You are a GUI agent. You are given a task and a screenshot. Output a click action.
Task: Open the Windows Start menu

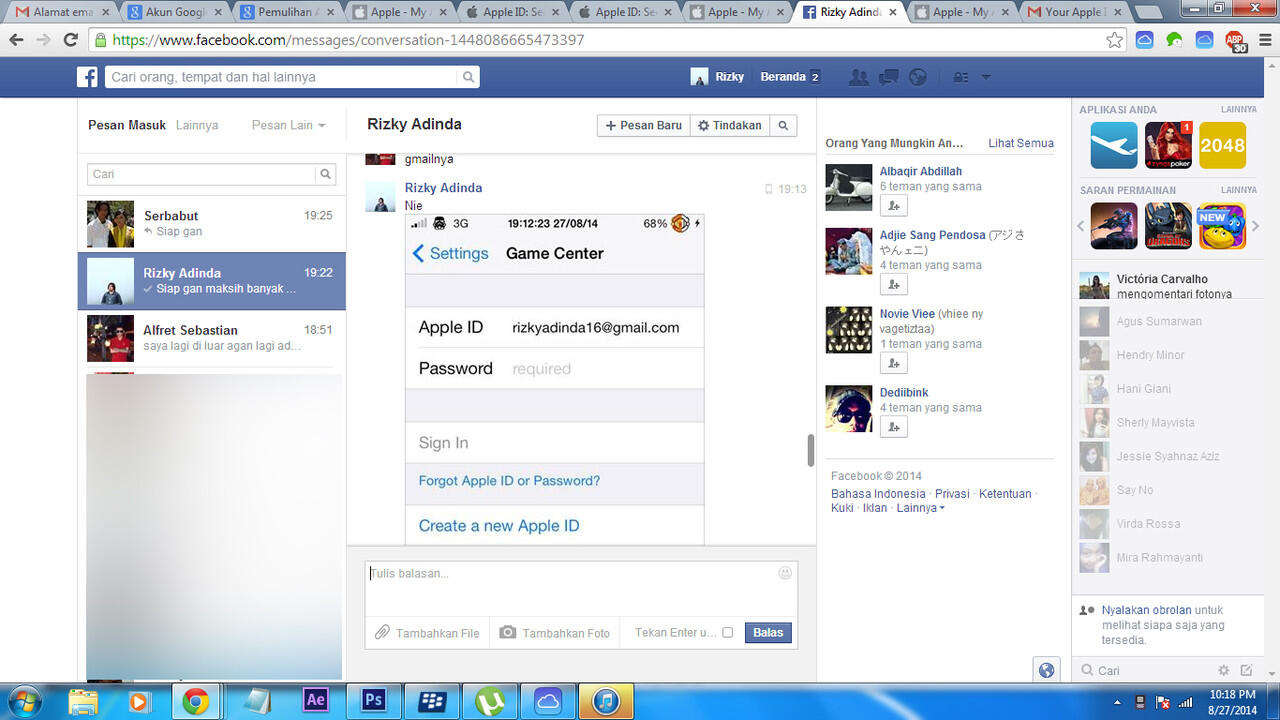tap(24, 700)
